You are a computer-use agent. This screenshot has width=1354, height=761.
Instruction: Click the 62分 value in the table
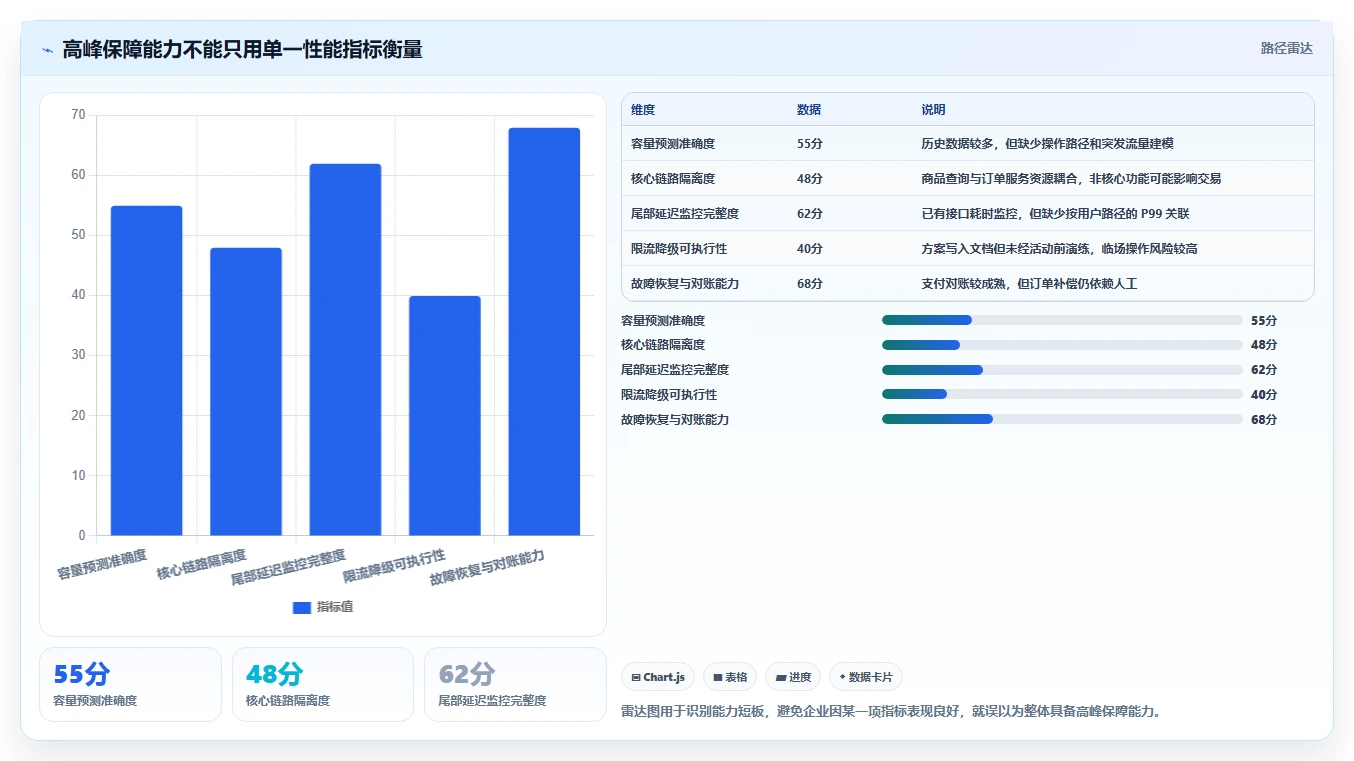(810, 214)
